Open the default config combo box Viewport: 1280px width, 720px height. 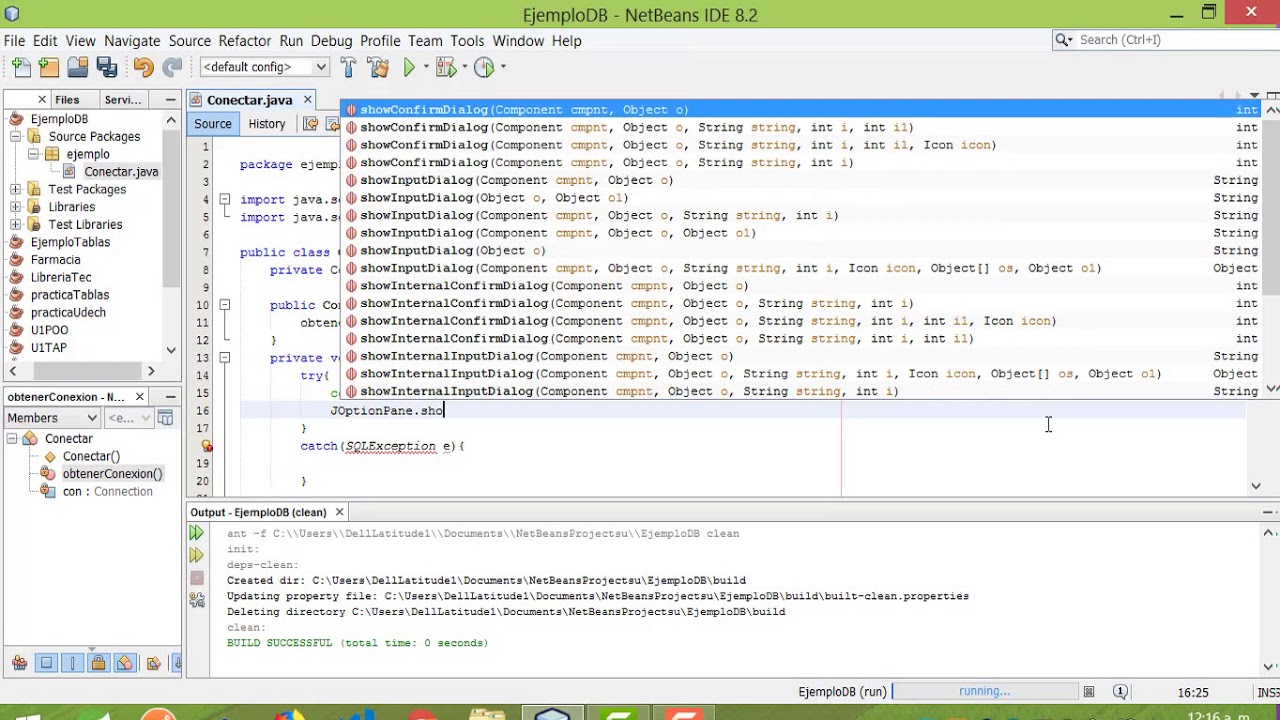(x=264, y=67)
